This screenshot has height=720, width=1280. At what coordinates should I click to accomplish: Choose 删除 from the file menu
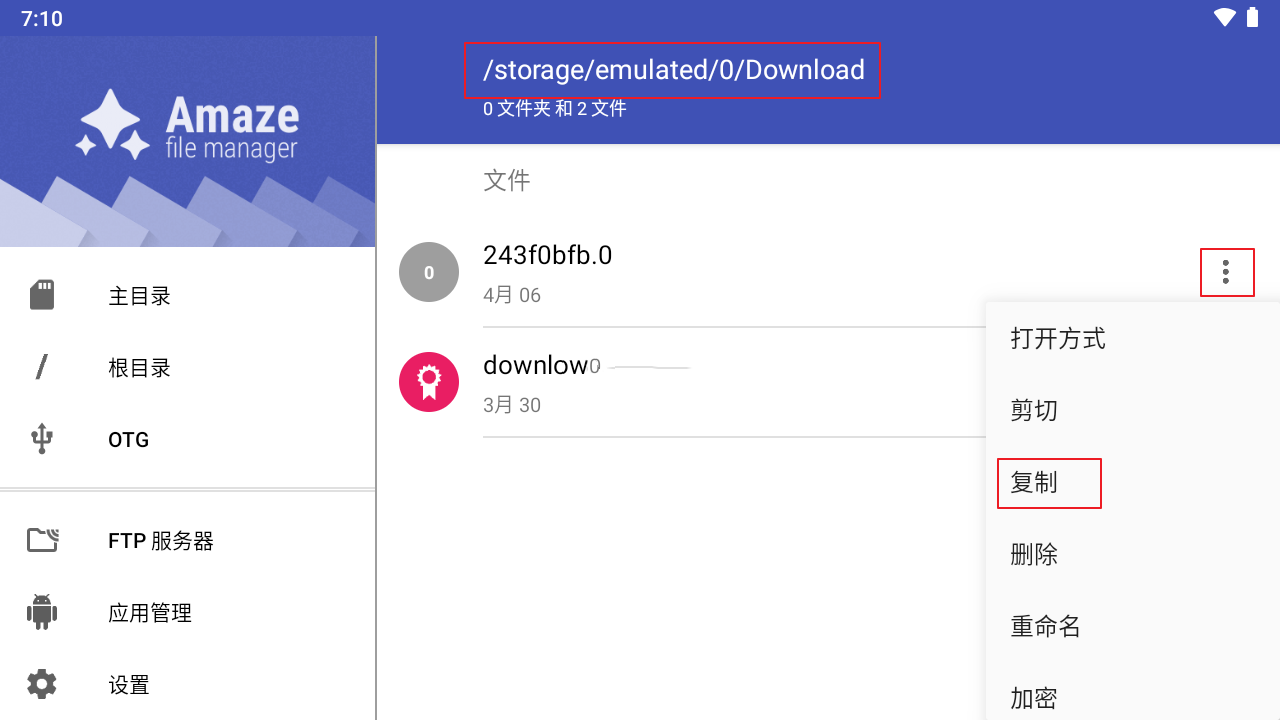(x=1034, y=555)
